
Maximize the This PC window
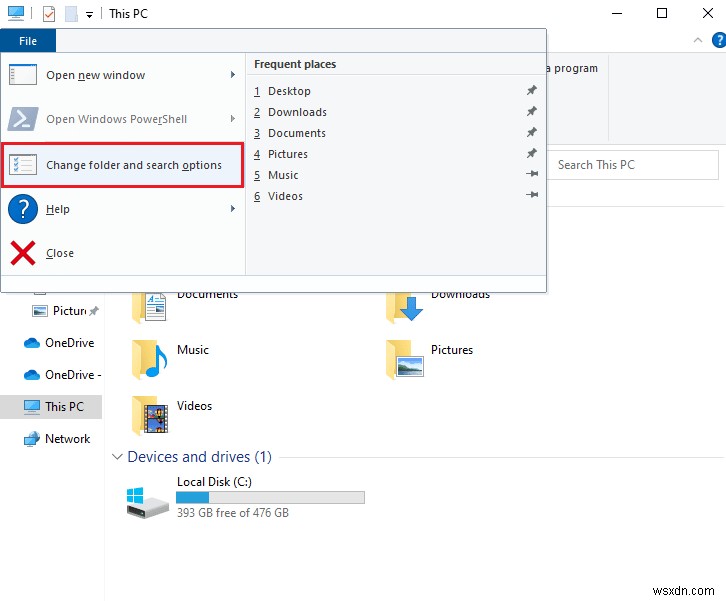662,13
